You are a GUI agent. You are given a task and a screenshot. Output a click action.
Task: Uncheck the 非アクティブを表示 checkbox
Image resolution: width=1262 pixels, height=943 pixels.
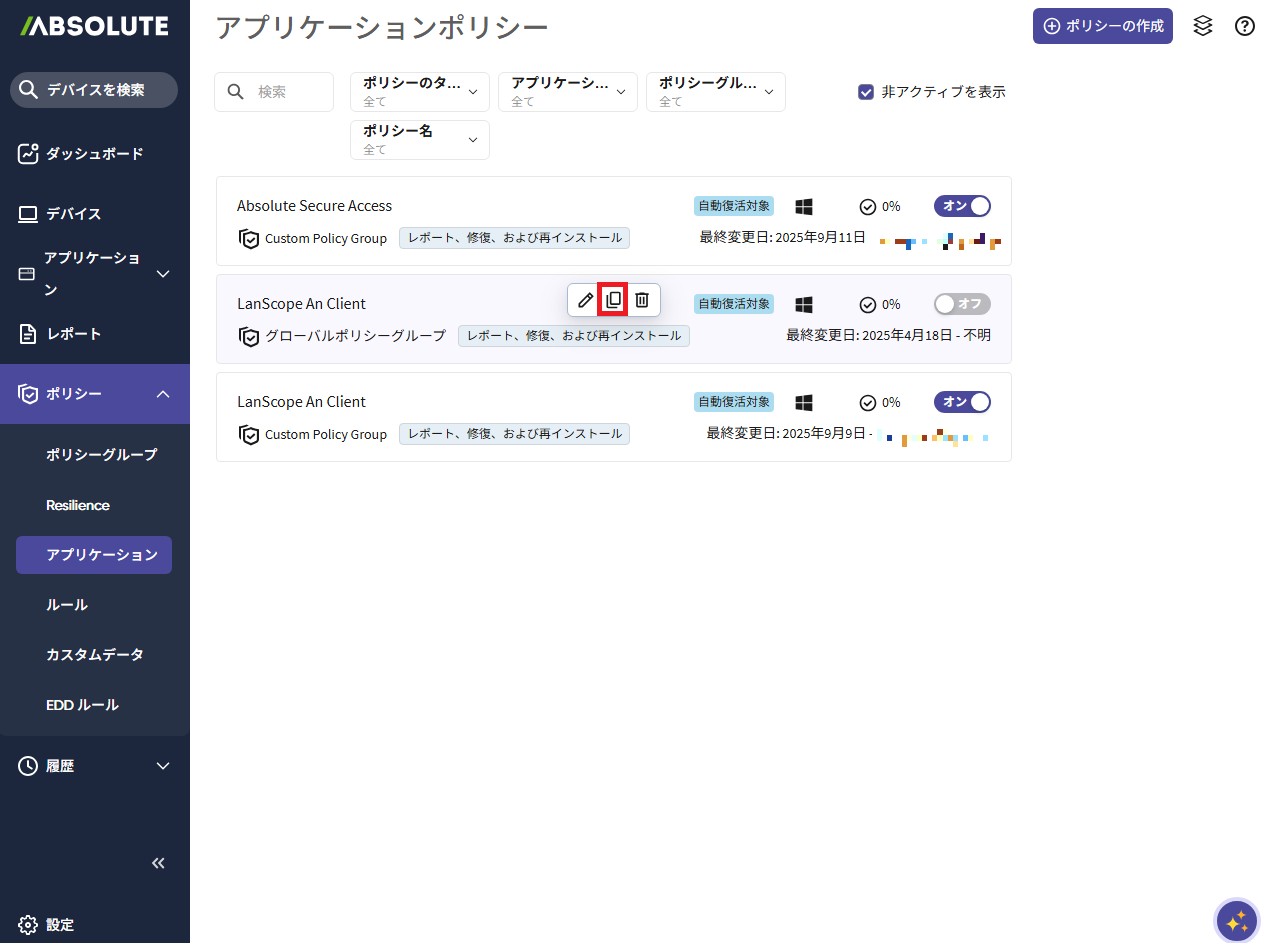click(866, 92)
